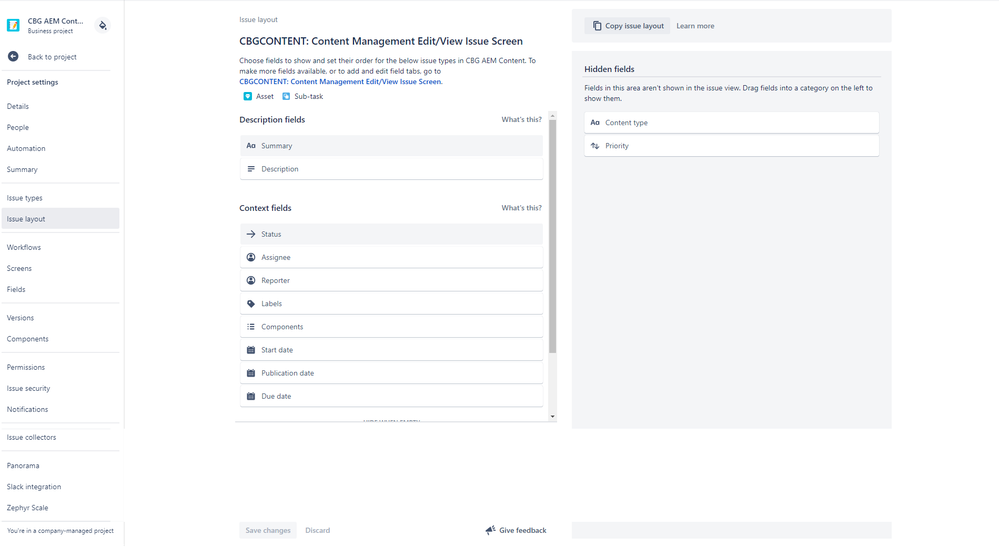Click the Labels field tag icon
999x547 pixels.
(251, 304)
